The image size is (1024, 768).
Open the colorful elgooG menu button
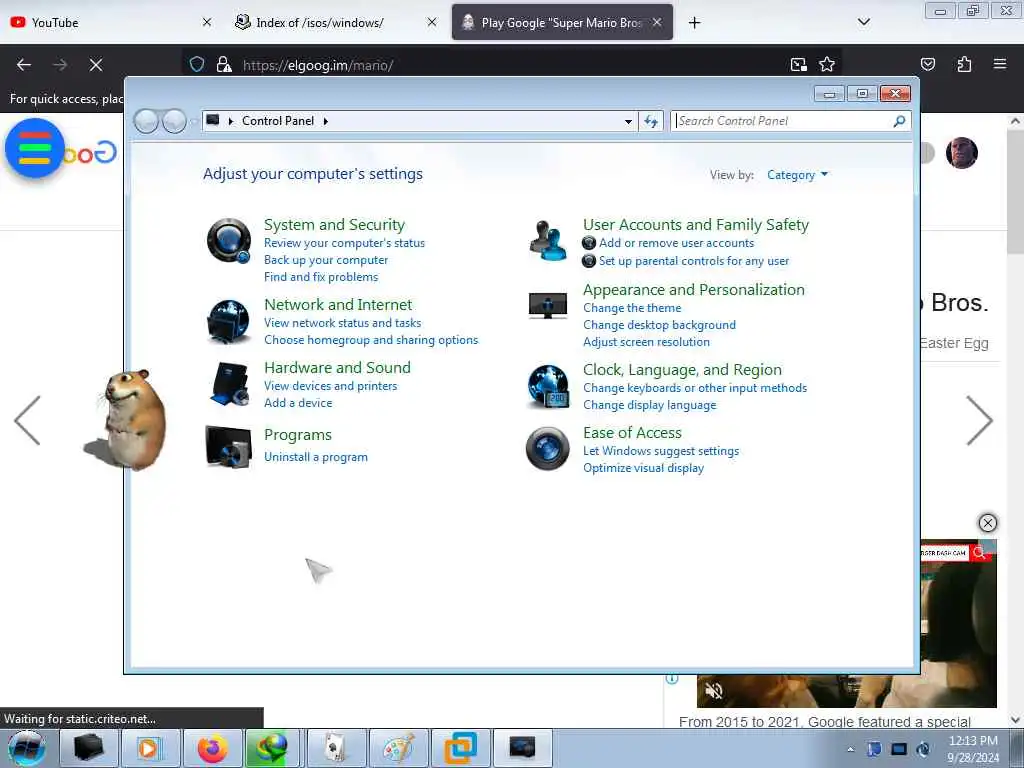35,148
